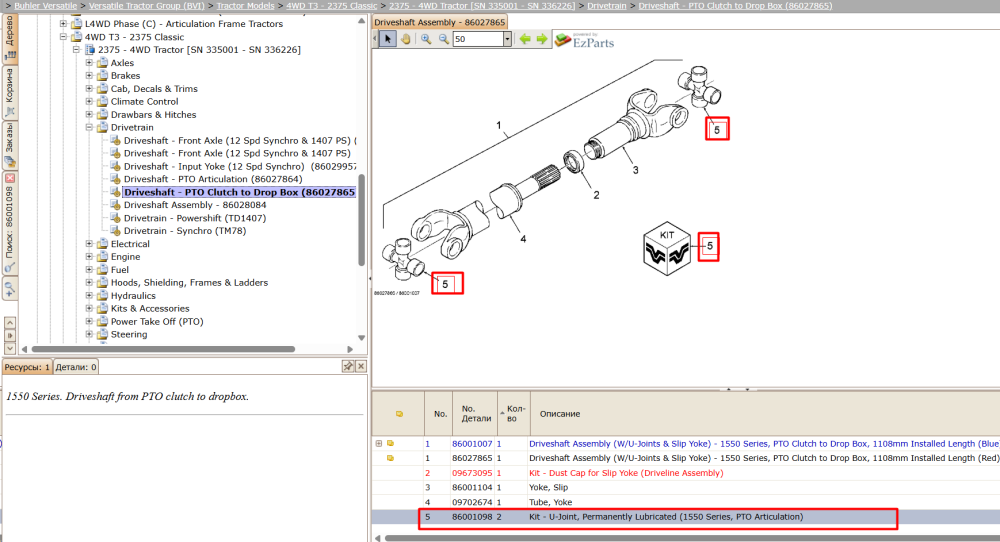Open Driveshaft - Input Yoke (12 Spd Synchro)
The height and width of the screenshot is (542, 1000).
pyautogui.click(x=240, y=166)
